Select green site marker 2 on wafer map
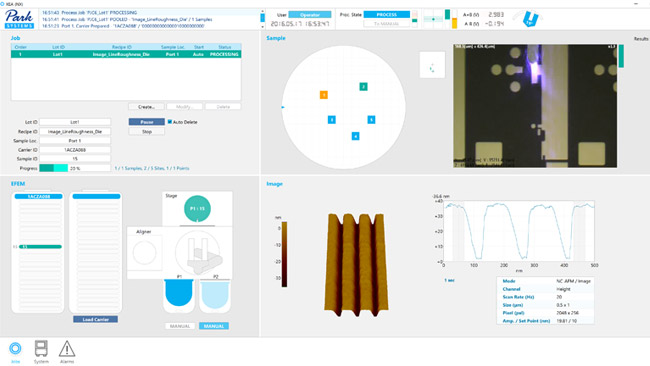 pyautogui.click(x=363, y=87)
